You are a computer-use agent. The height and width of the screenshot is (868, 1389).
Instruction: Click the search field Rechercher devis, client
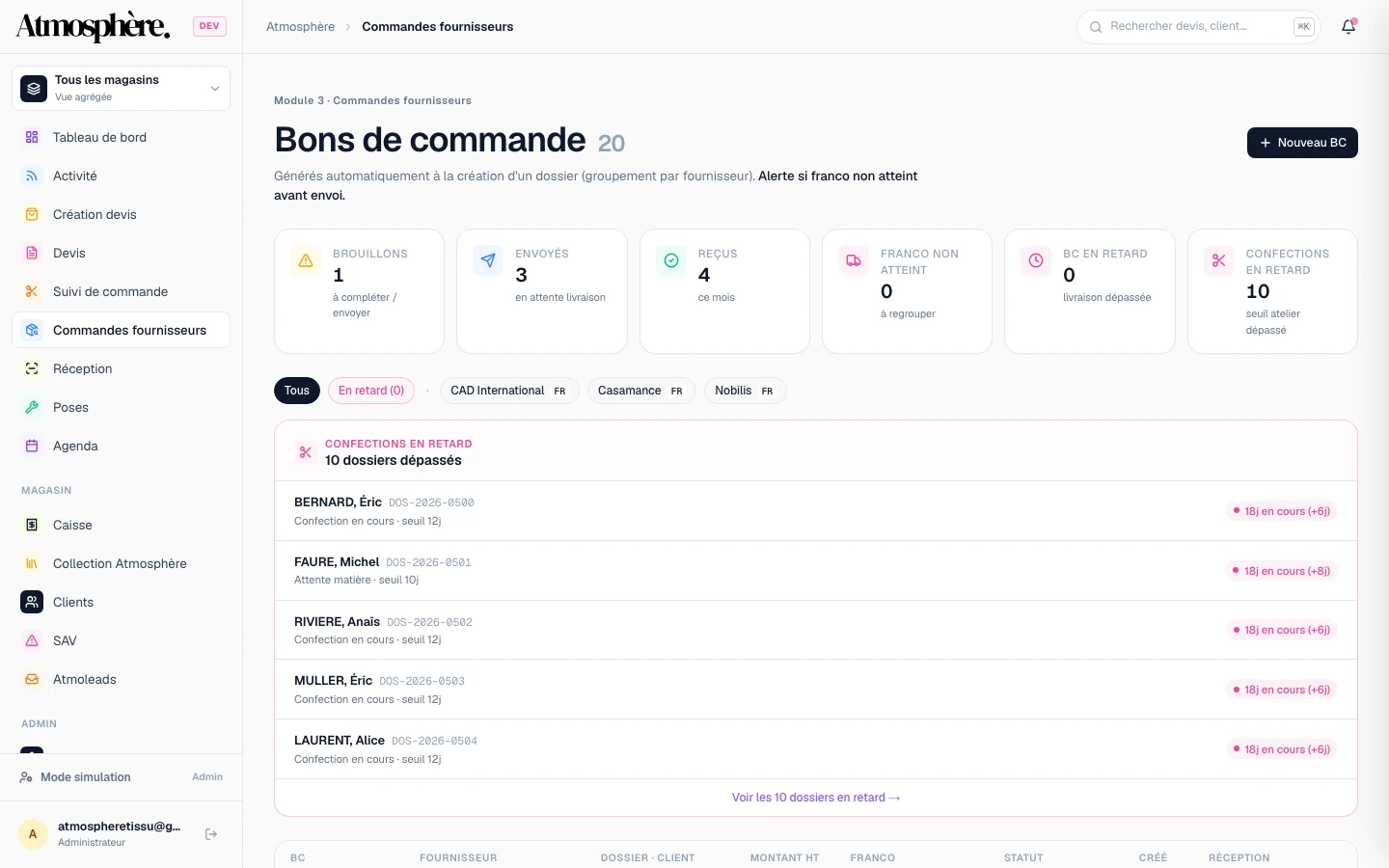tap(1199, 27)
